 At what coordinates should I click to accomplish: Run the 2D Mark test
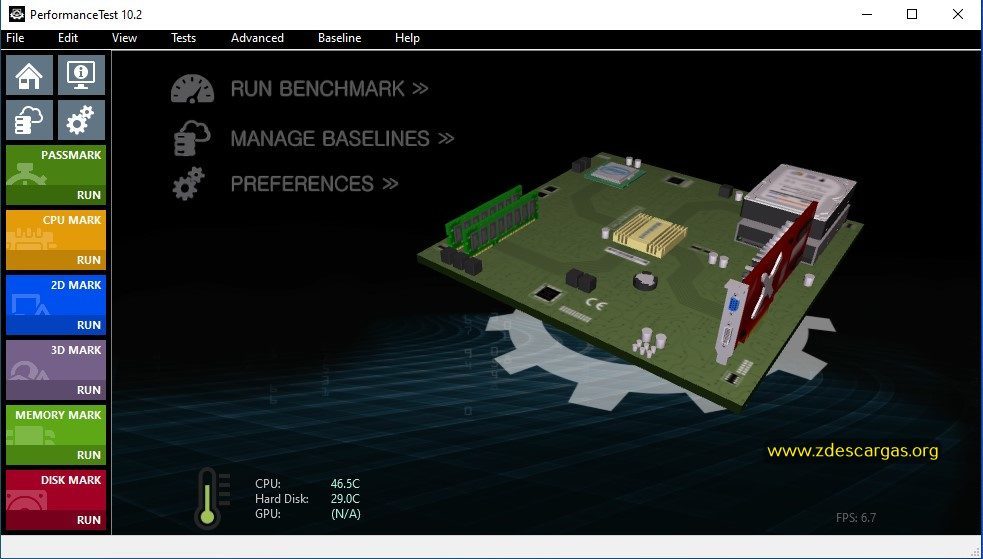tap(88, 325)
